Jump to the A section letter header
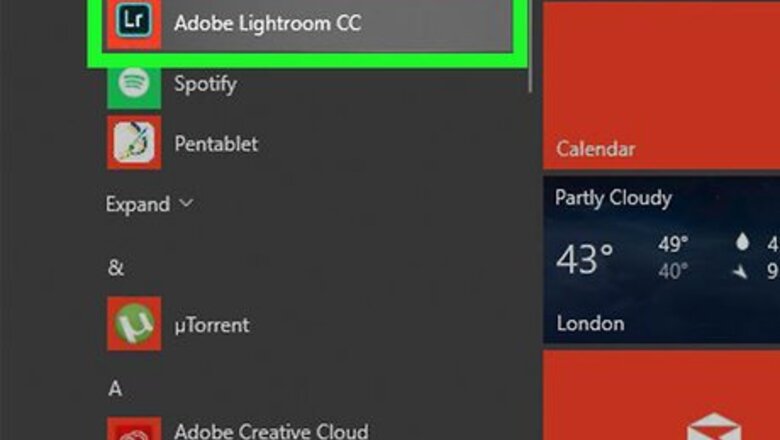Viewport: 780px width, 440px height. pos(115,387)
